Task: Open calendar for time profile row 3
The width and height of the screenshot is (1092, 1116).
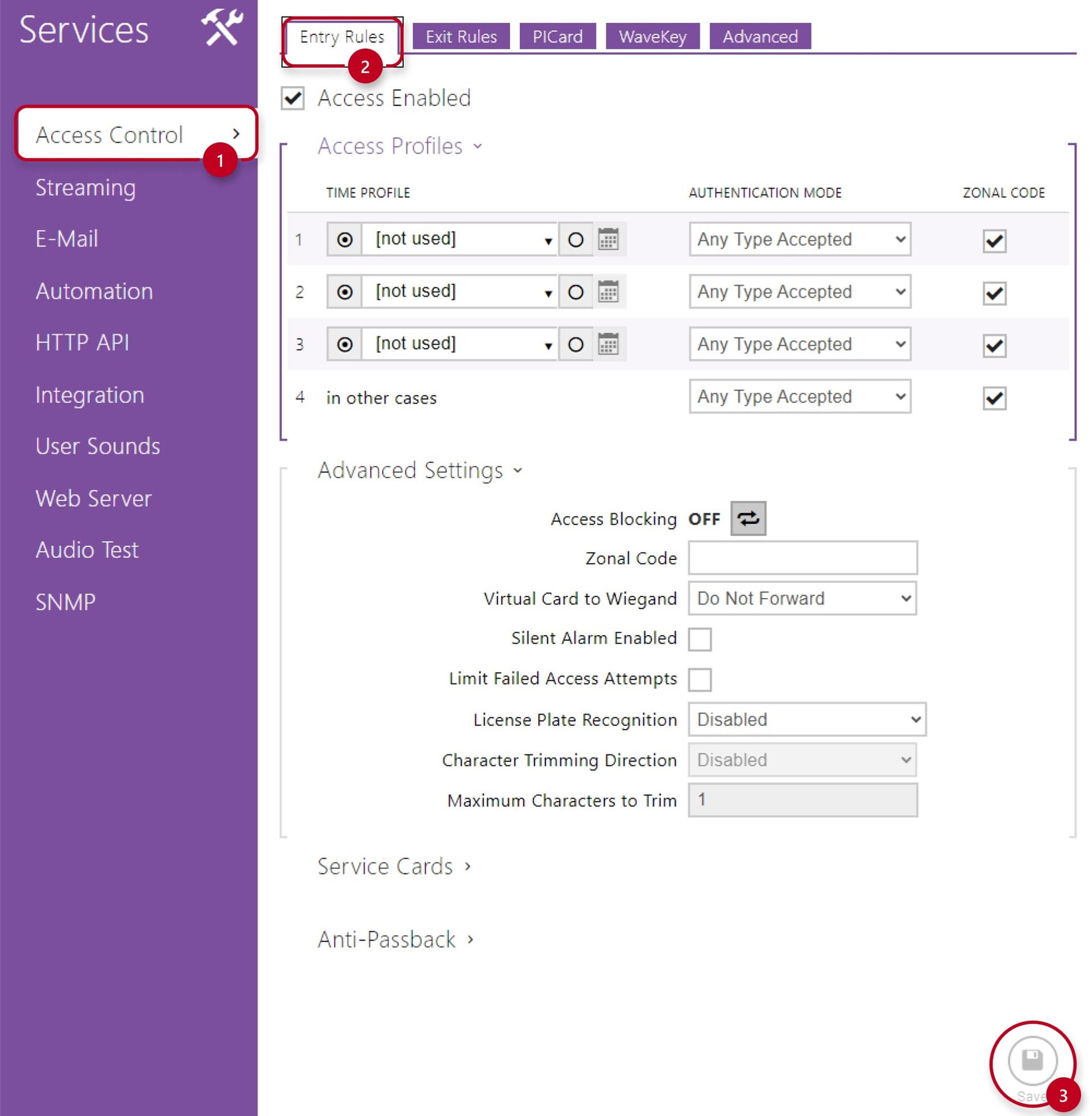Action: point(609,345)
